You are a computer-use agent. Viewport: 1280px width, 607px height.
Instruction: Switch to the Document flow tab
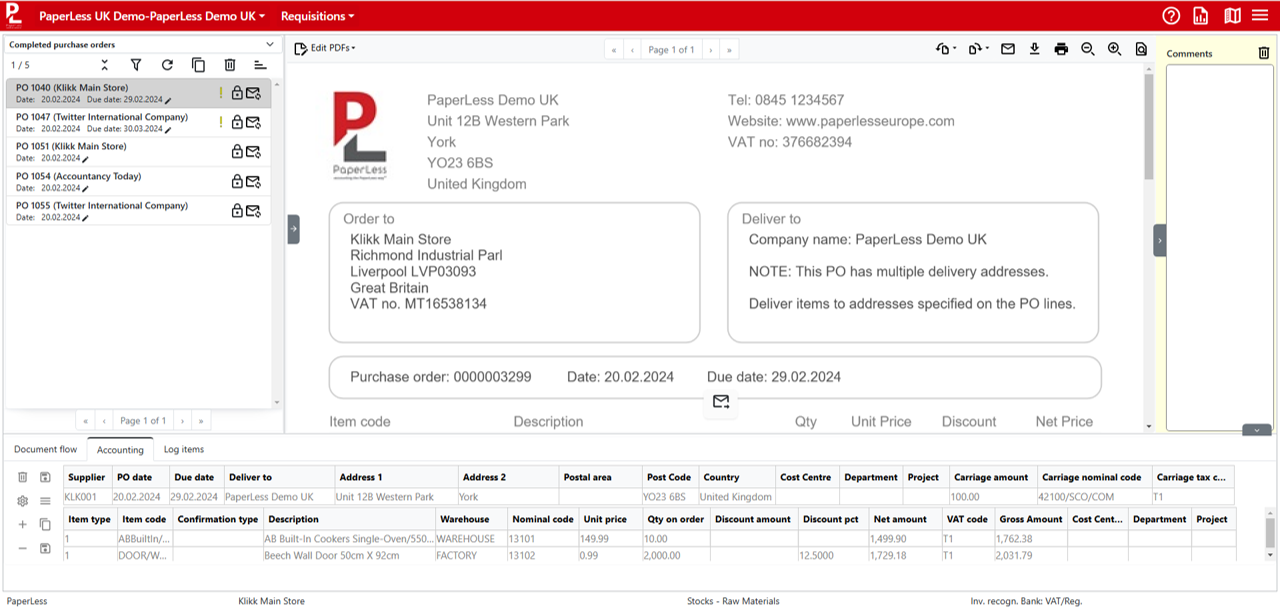pyautogui.click(x=44, y=449)
